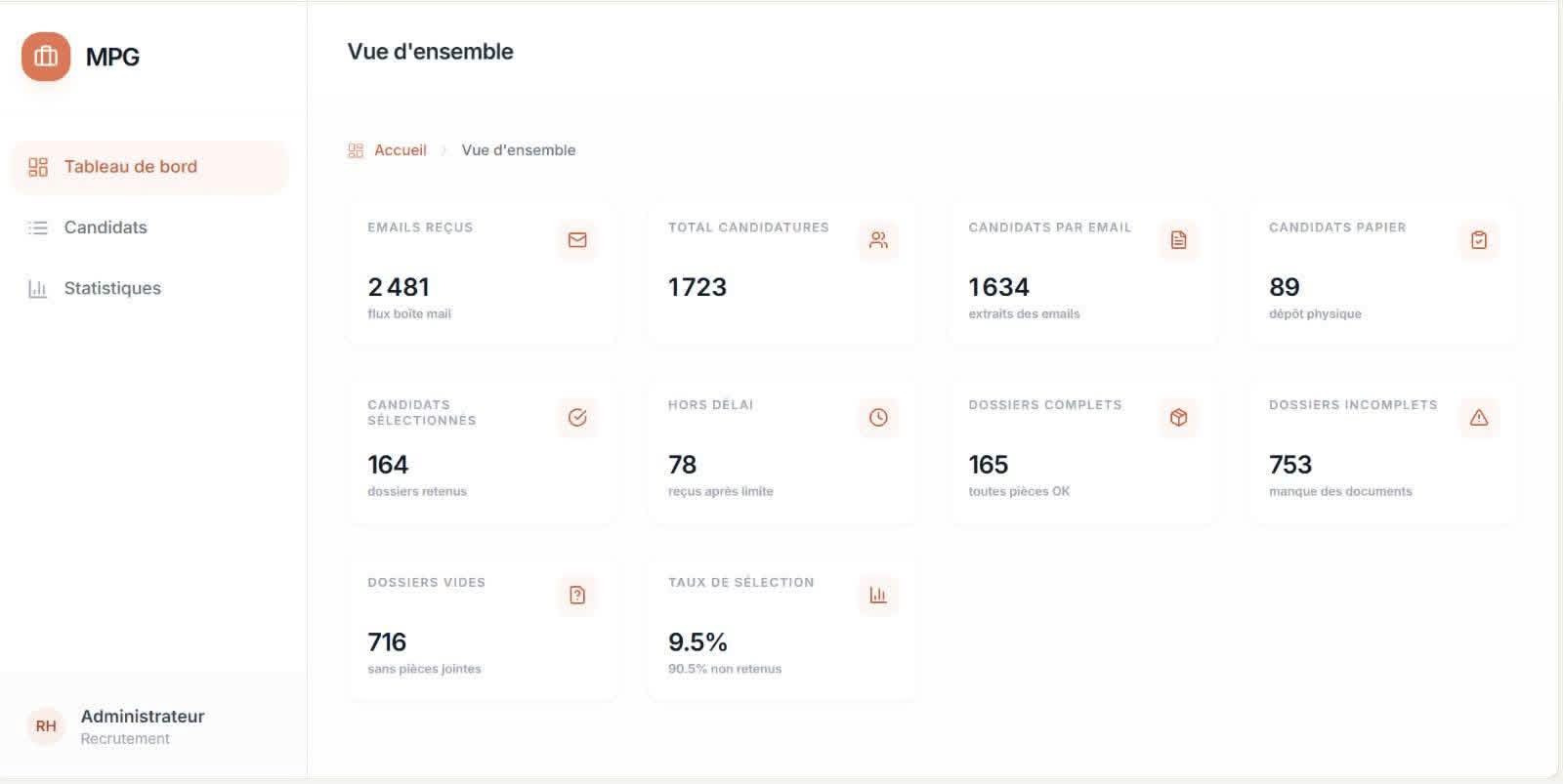Click the Vue d'ensemble breadcrumb item
1563x784 pixels.
518,150
